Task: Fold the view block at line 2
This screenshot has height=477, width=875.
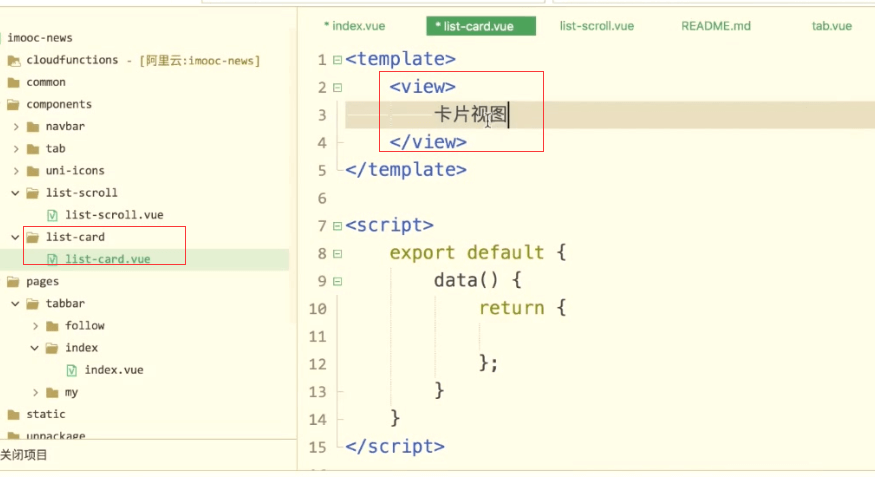Action: coord(338,88)
